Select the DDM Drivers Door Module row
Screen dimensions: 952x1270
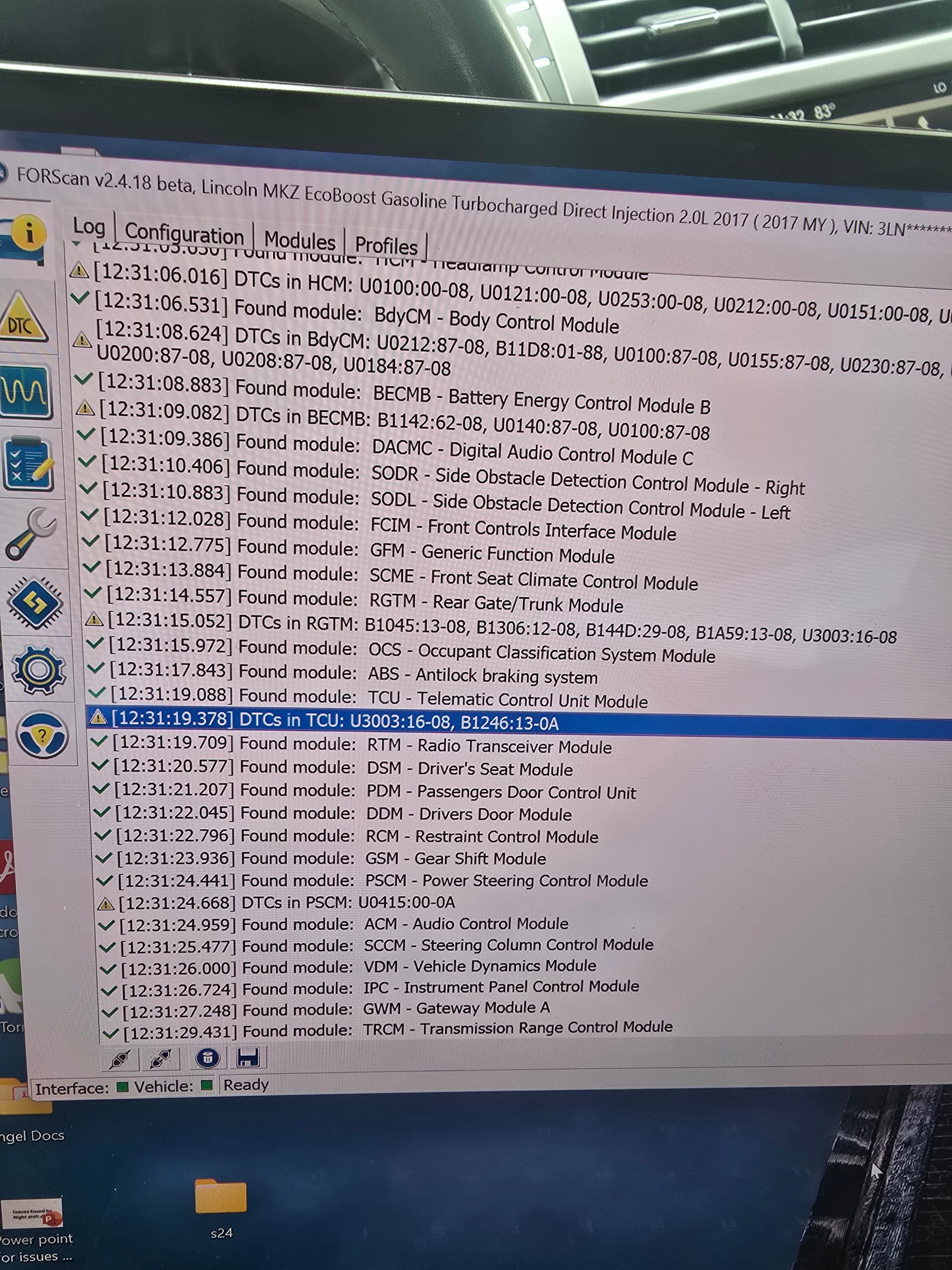coord(333,814)
